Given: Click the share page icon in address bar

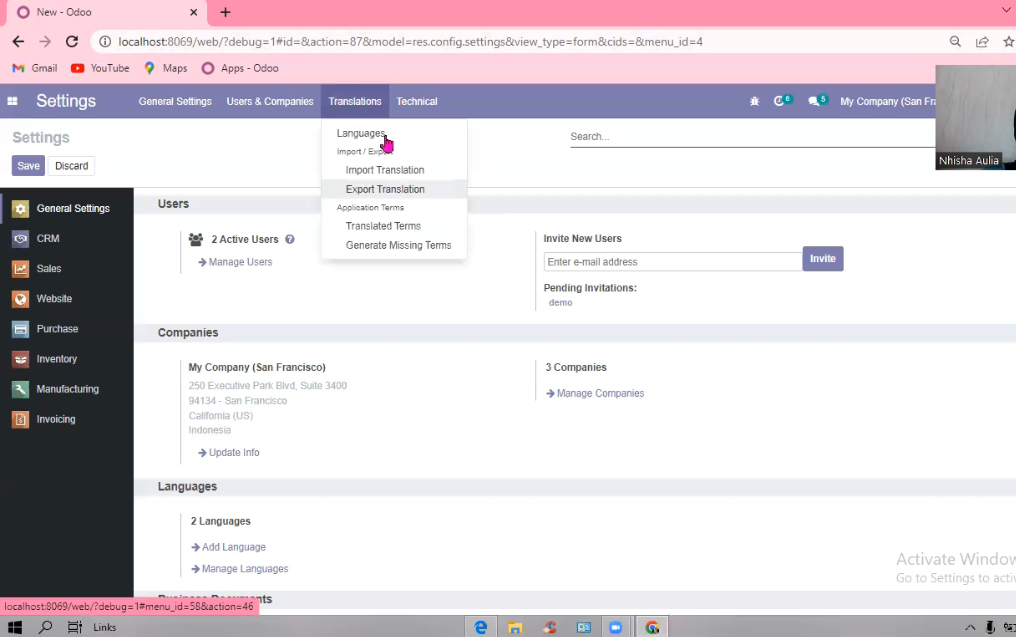Looking at the screenshot, I should (982, 41).
